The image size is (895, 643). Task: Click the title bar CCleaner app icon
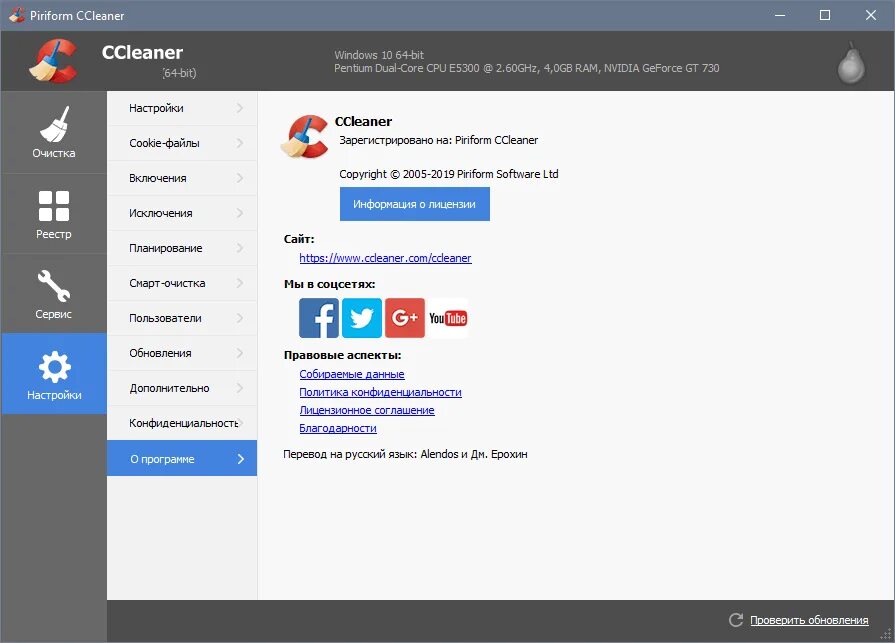point(17,15)
